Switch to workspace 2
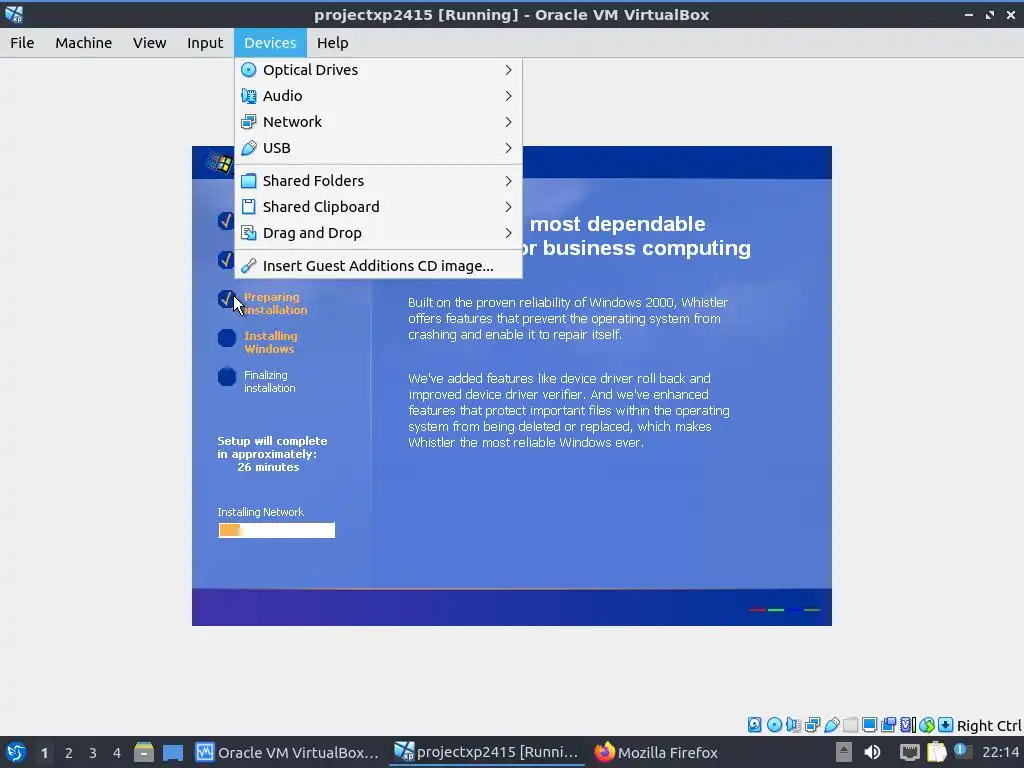This screenshot has width=1024, height=768. point(69,753)
